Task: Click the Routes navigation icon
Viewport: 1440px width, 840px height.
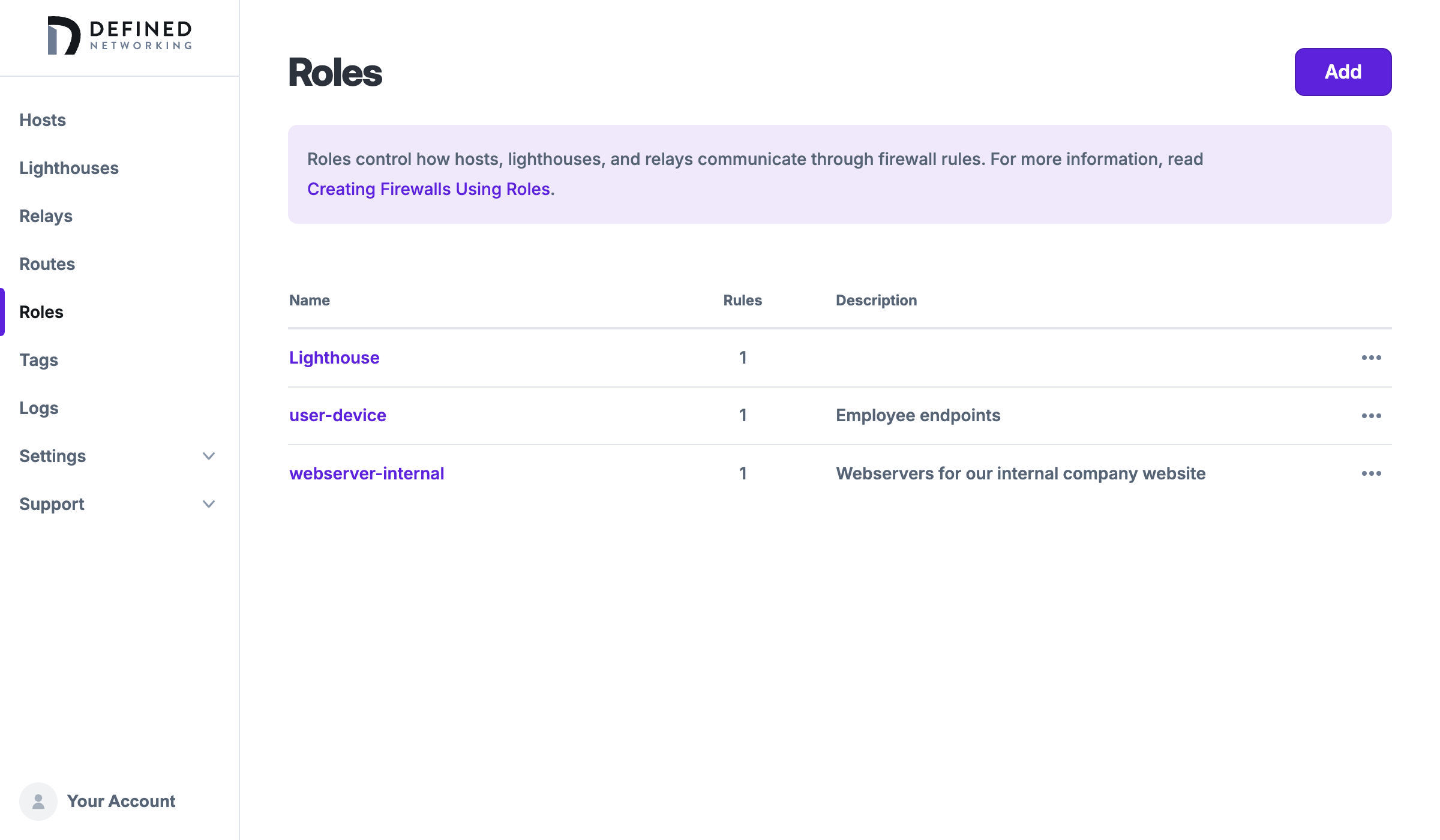Action: 47,264
